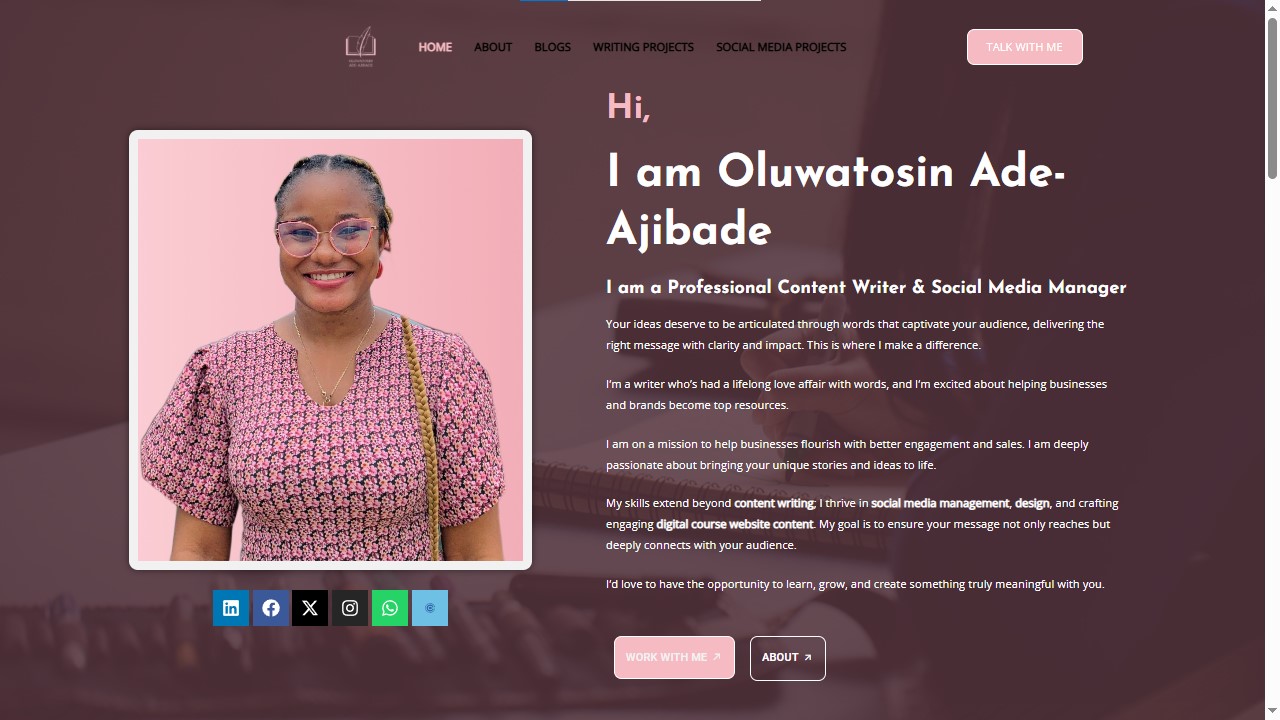Click the site logo in the header
This screenshot has width=1280, height=720.
tap(361, 47)
